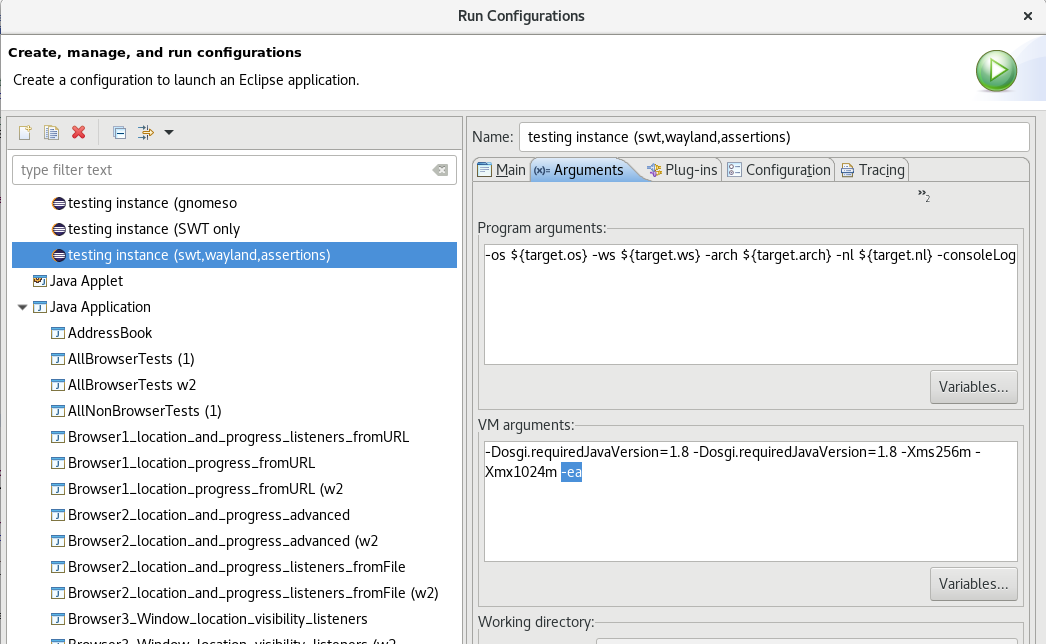Open the Plug-ins tab
Image resolution: width=1046 pixels, height=644 pixels.
(682, 170)
